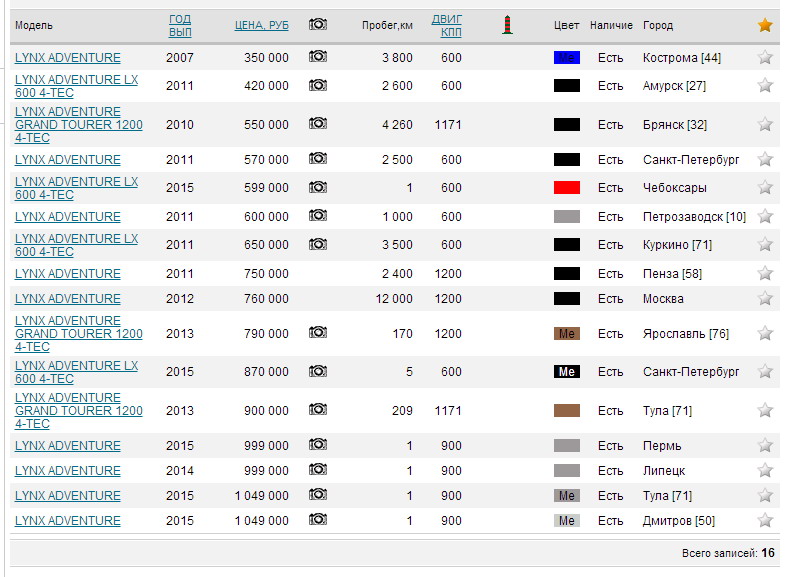Star the Амурск [27] listing
Screen dimensions: 801x577
765,85
